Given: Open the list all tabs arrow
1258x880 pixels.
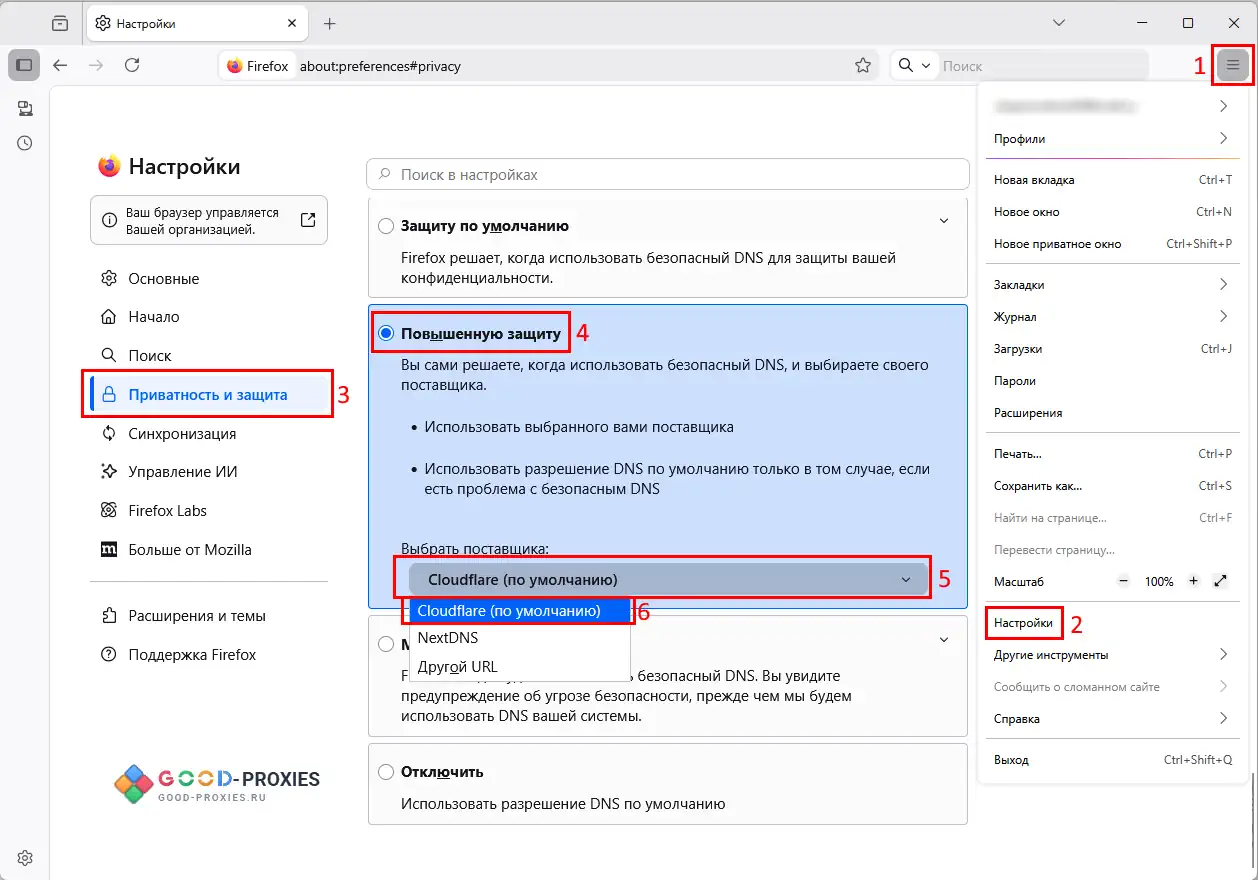Looking at the screenshot, I should pos(1060,22).
